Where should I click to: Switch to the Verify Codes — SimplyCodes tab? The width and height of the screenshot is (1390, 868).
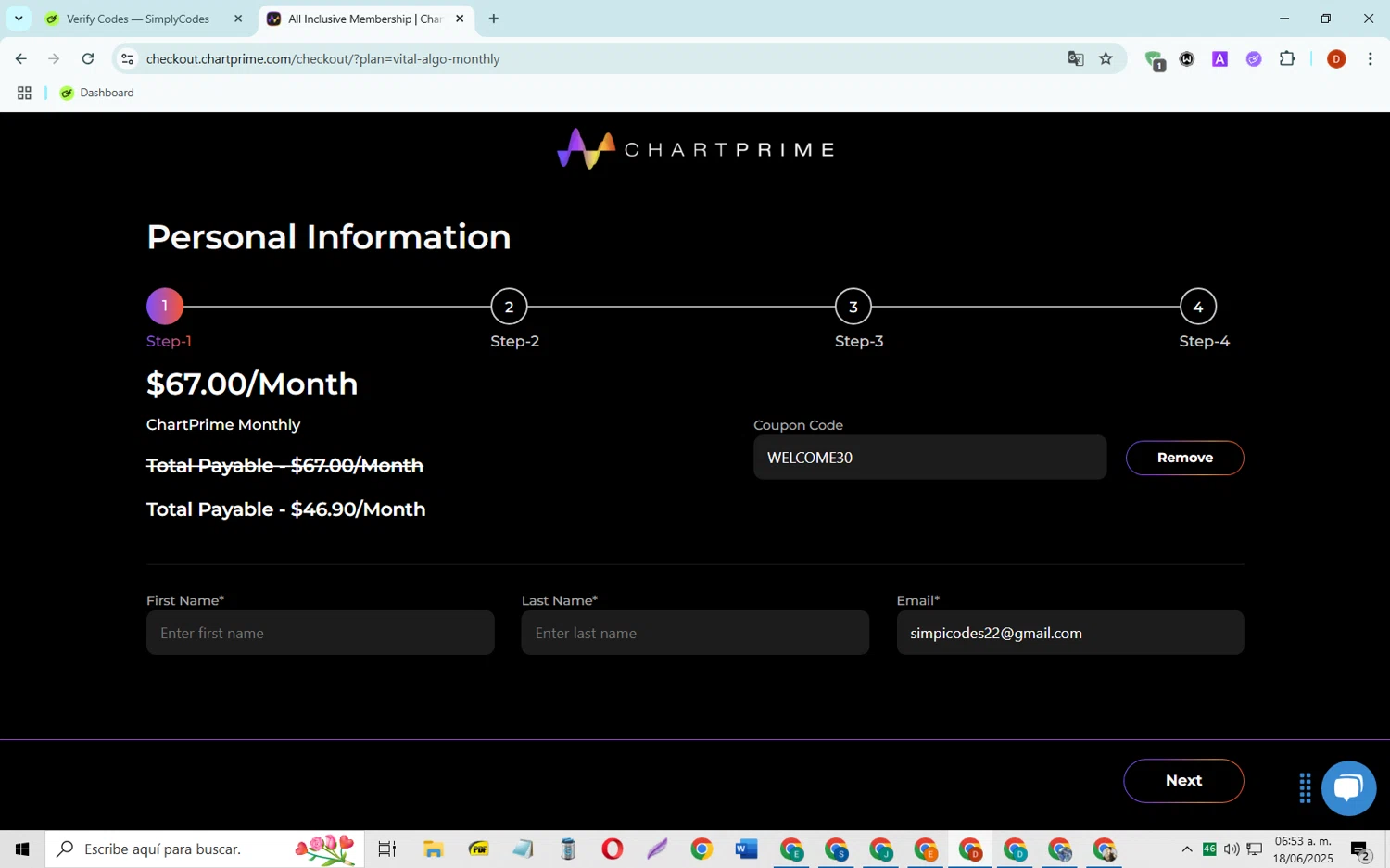(x=139, y=19)
